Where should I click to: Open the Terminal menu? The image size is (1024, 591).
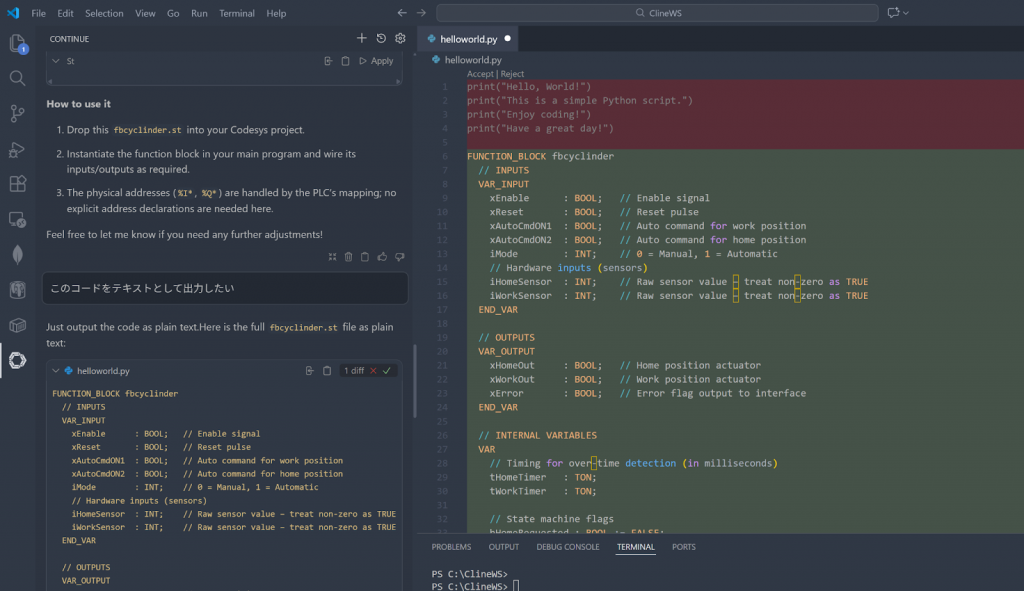237,13
